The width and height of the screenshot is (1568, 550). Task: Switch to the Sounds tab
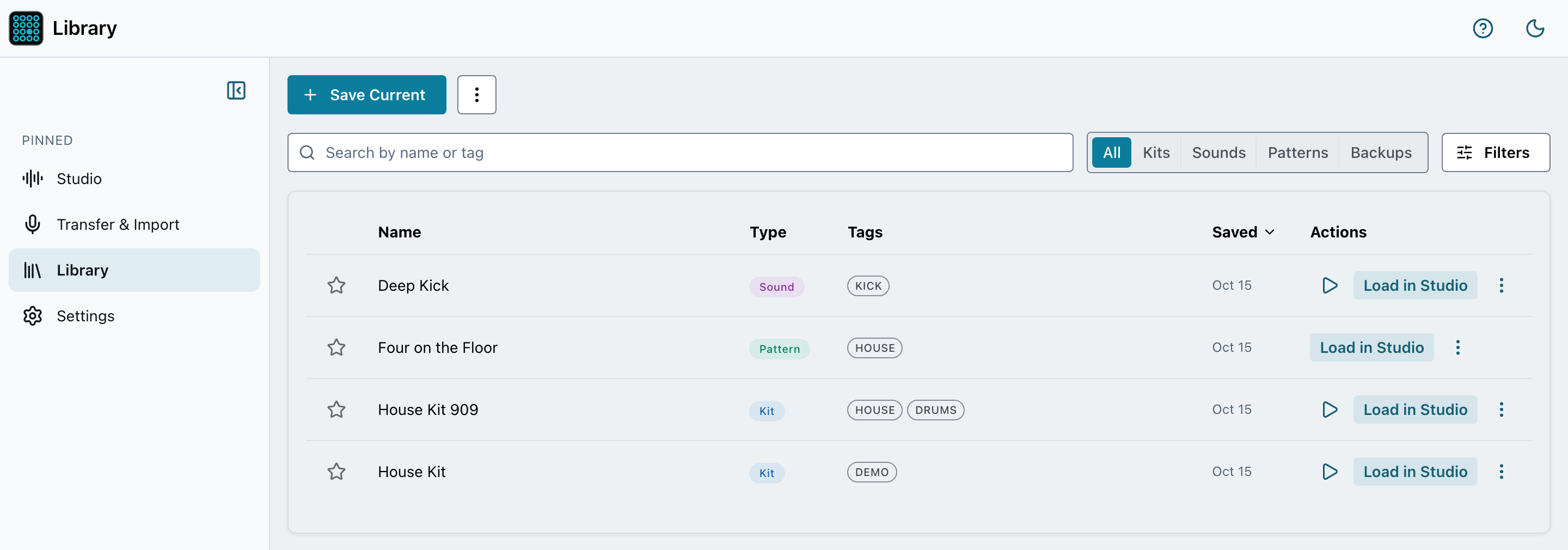coord(1218,152)
